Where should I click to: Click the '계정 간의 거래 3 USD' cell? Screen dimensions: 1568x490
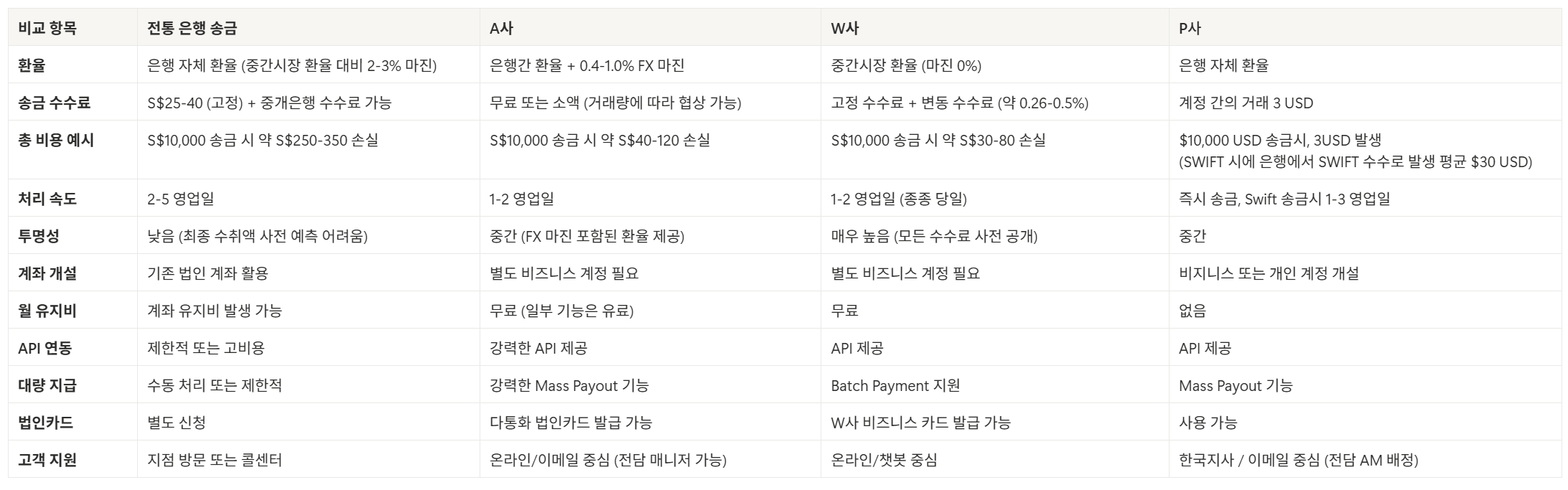point(1246,103)
